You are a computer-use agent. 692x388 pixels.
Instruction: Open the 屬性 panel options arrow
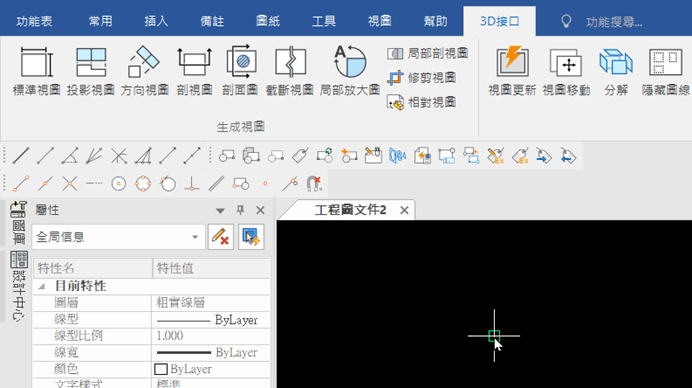(220, 211)
